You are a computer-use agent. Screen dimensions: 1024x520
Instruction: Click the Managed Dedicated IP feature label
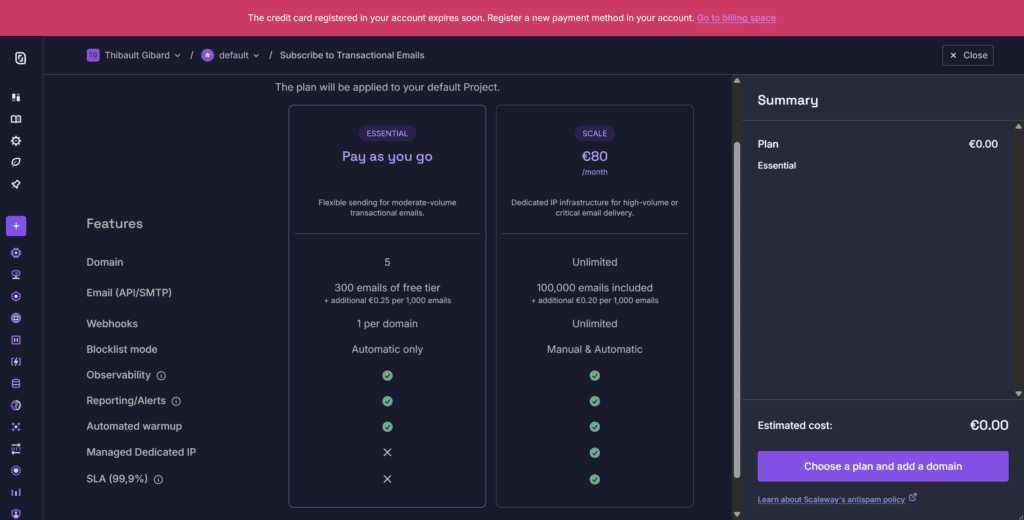[141, 452]
